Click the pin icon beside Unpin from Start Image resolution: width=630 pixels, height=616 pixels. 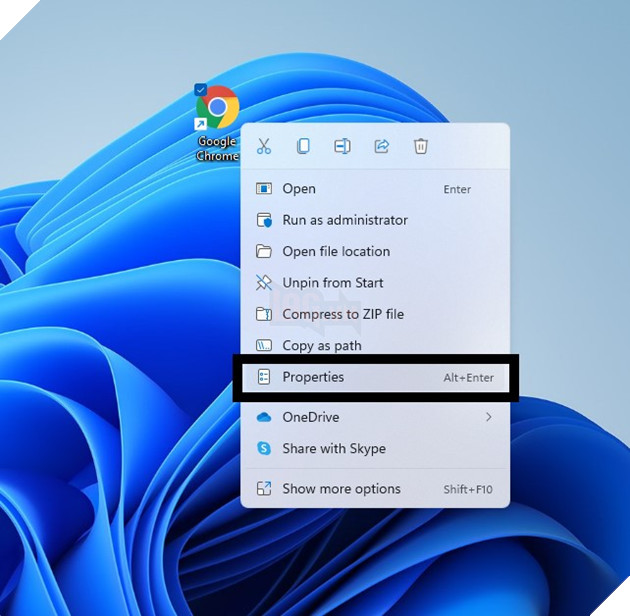tap(264, 283)
